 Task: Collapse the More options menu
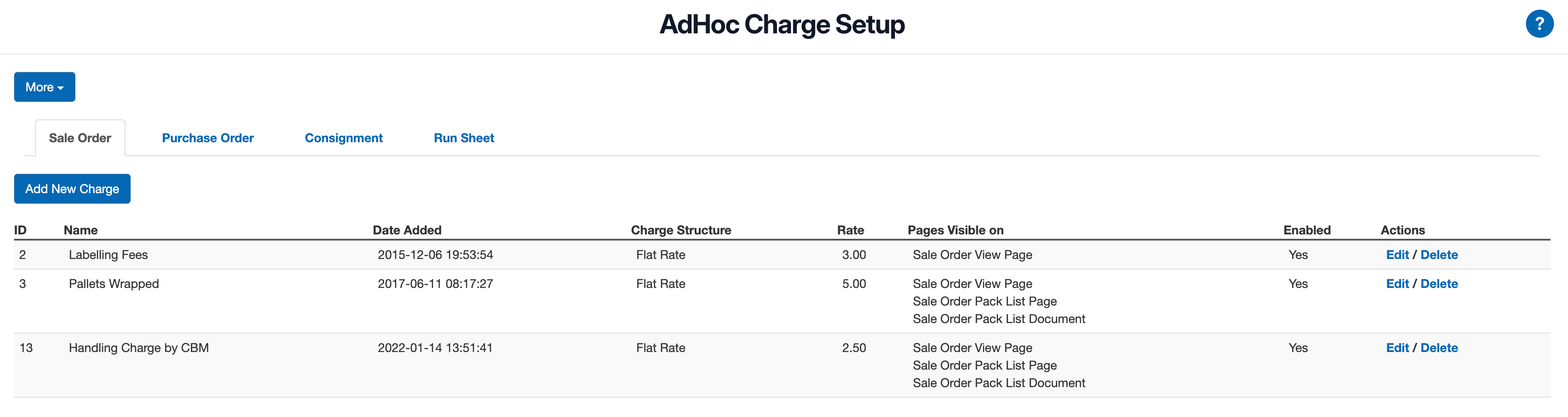pyautogui.click(x=44, y=86)
